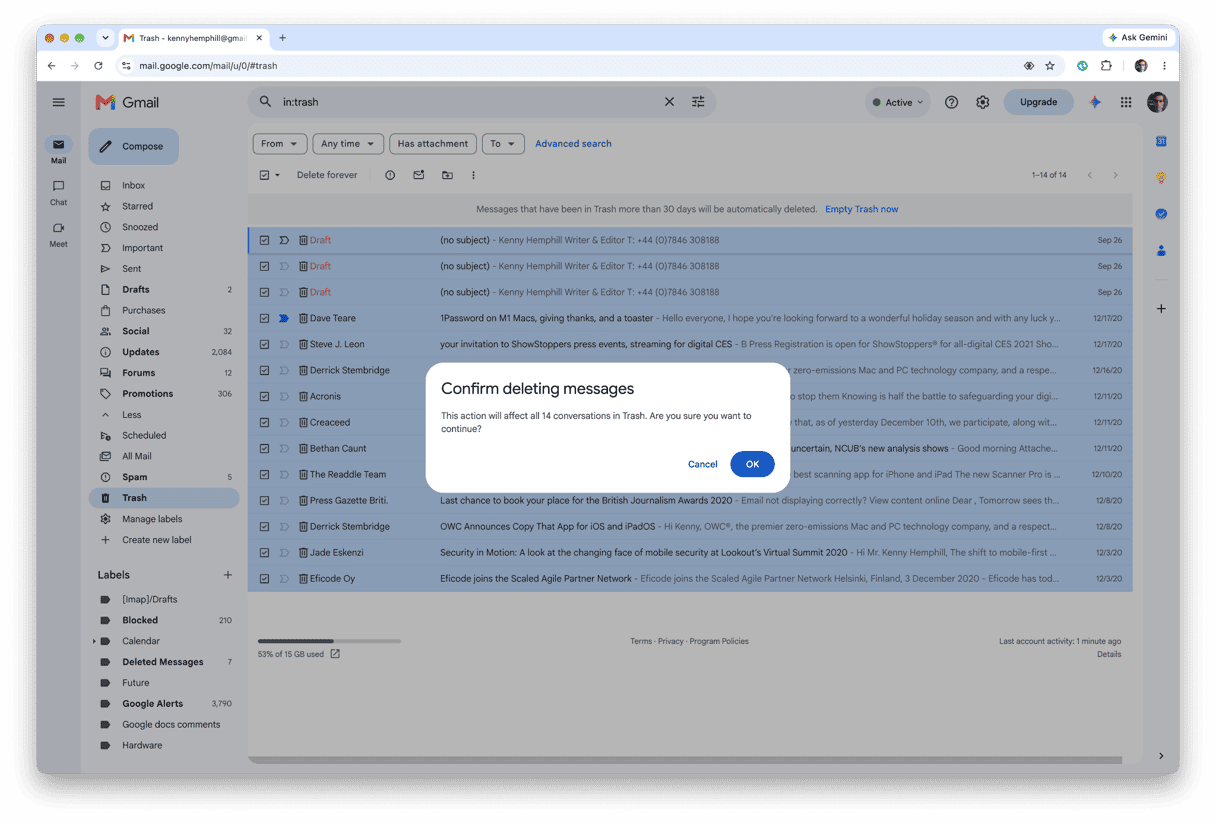Add new label plus icon beside Labels
Image resolution: width=1216 pixels, height=822 pixels.
(228, 575)
